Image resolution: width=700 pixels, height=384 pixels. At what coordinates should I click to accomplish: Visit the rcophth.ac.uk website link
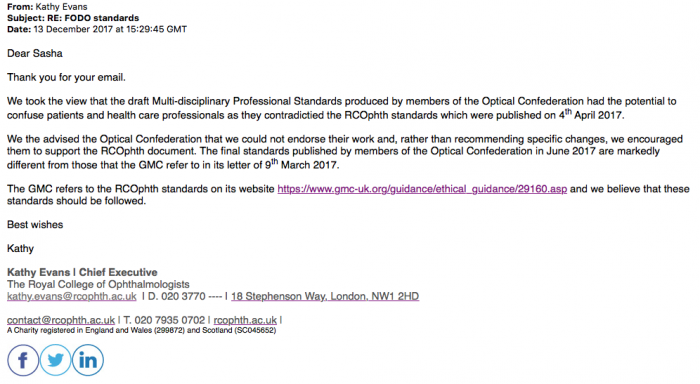tap(245, 320)
